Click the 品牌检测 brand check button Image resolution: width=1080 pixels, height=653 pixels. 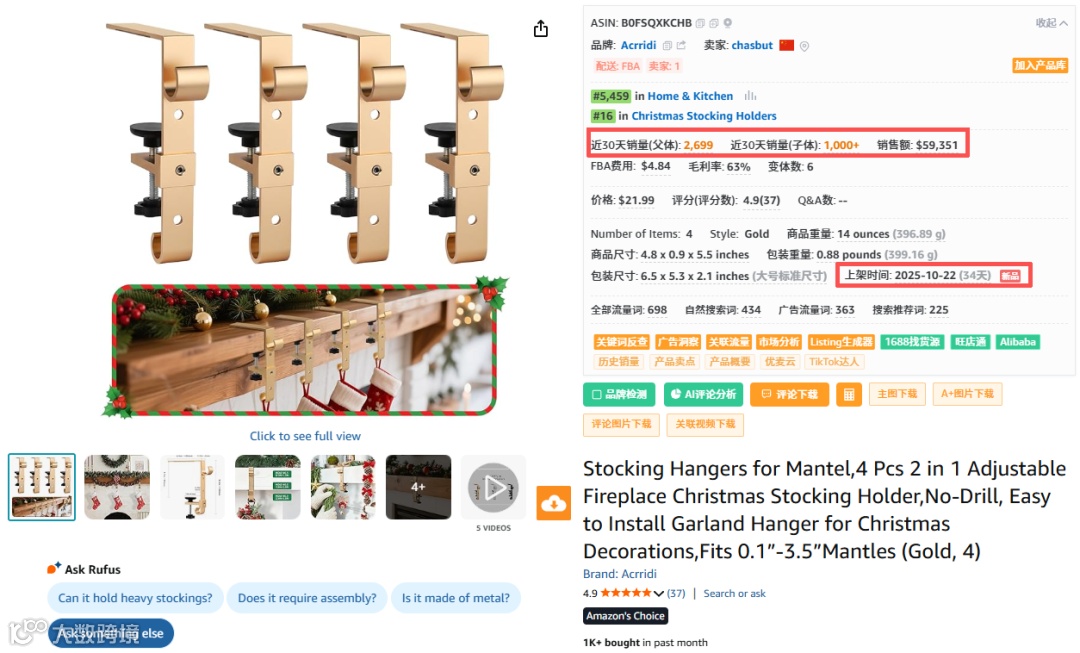coord(619,394)
